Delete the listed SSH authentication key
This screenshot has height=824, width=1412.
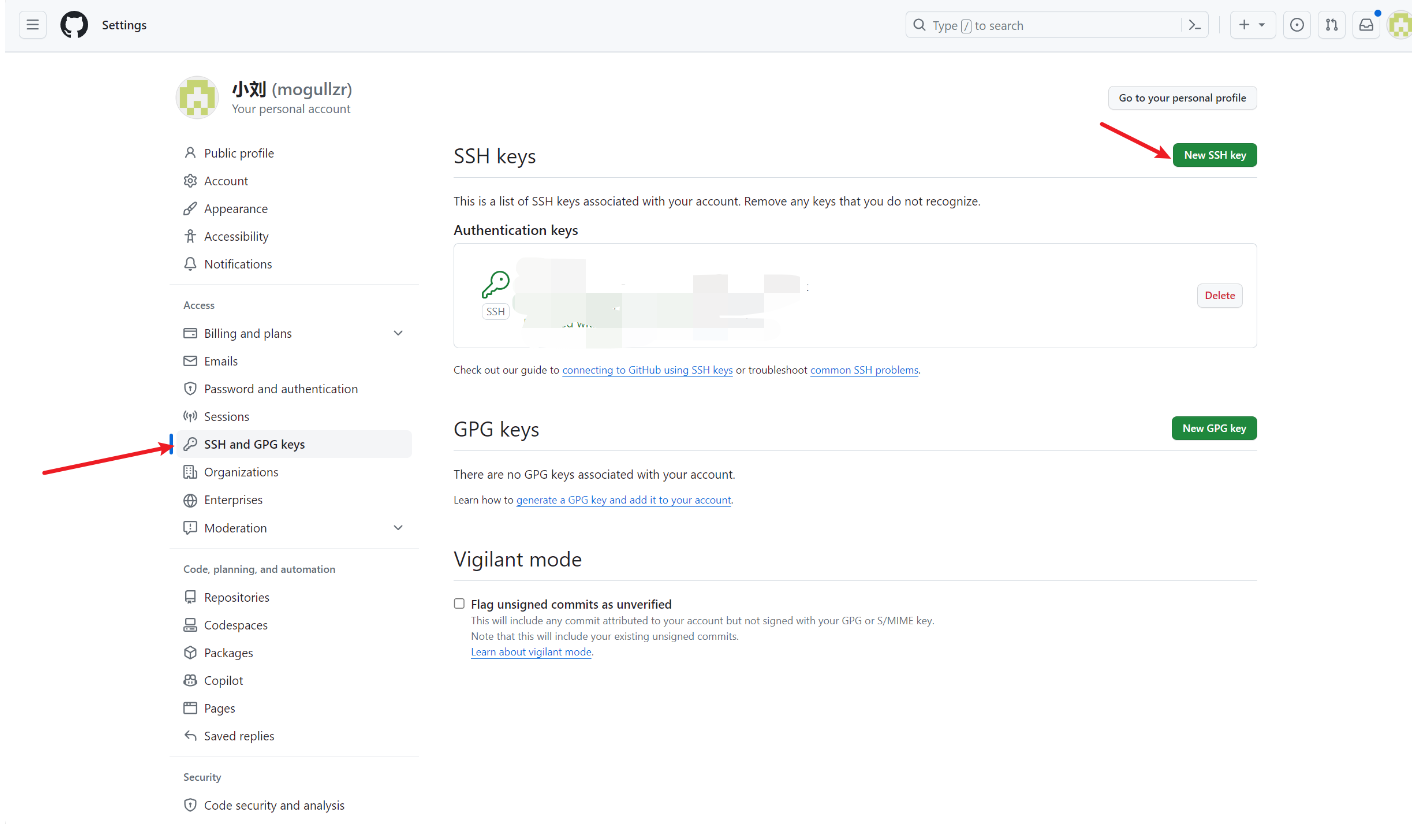(1219, 295)
